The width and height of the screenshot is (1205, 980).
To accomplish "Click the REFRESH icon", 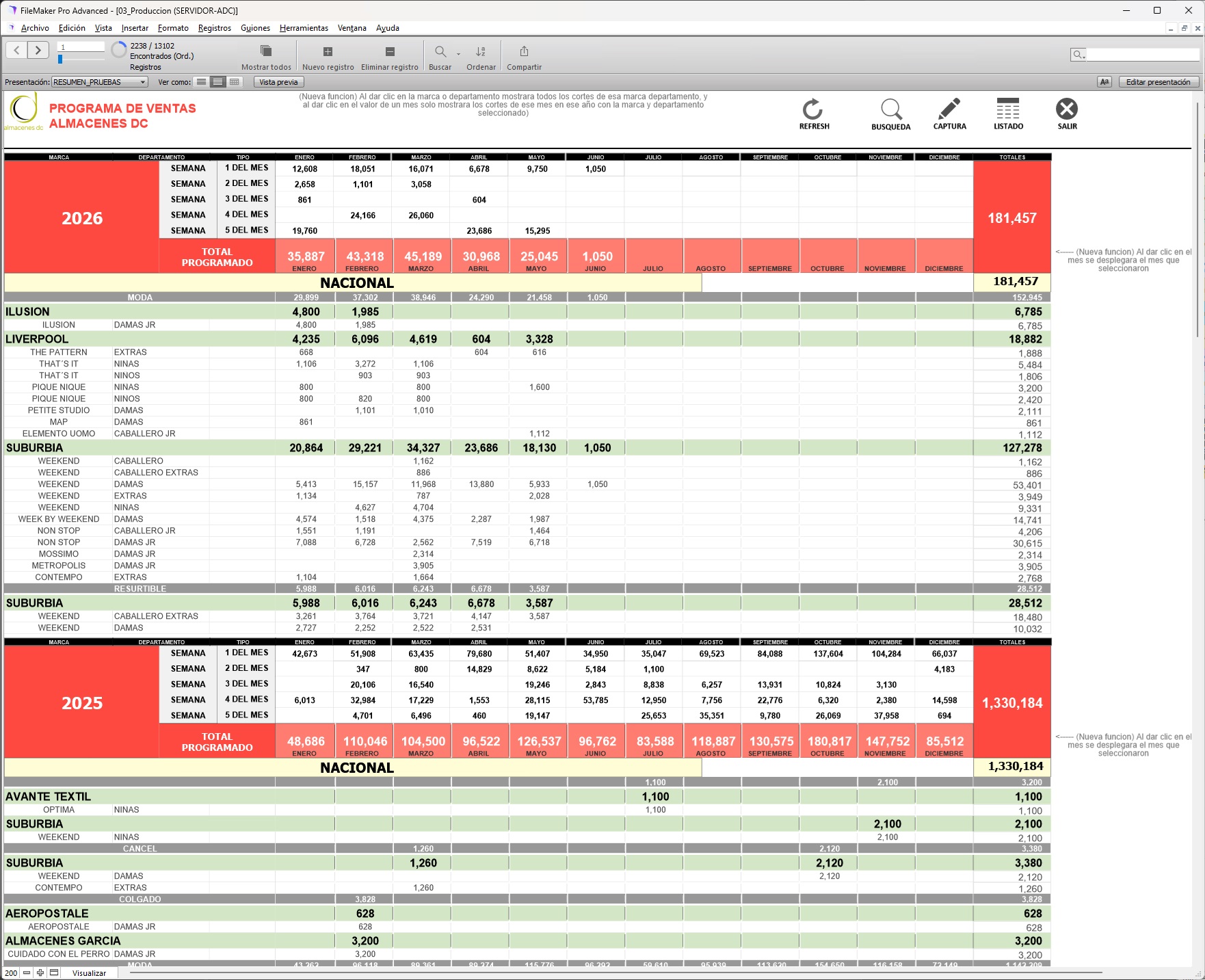I will [813, 111].
